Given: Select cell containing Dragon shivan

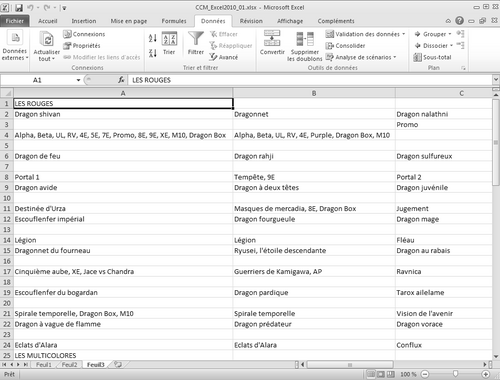Looking at the screenshot, I should pos(123,114).
